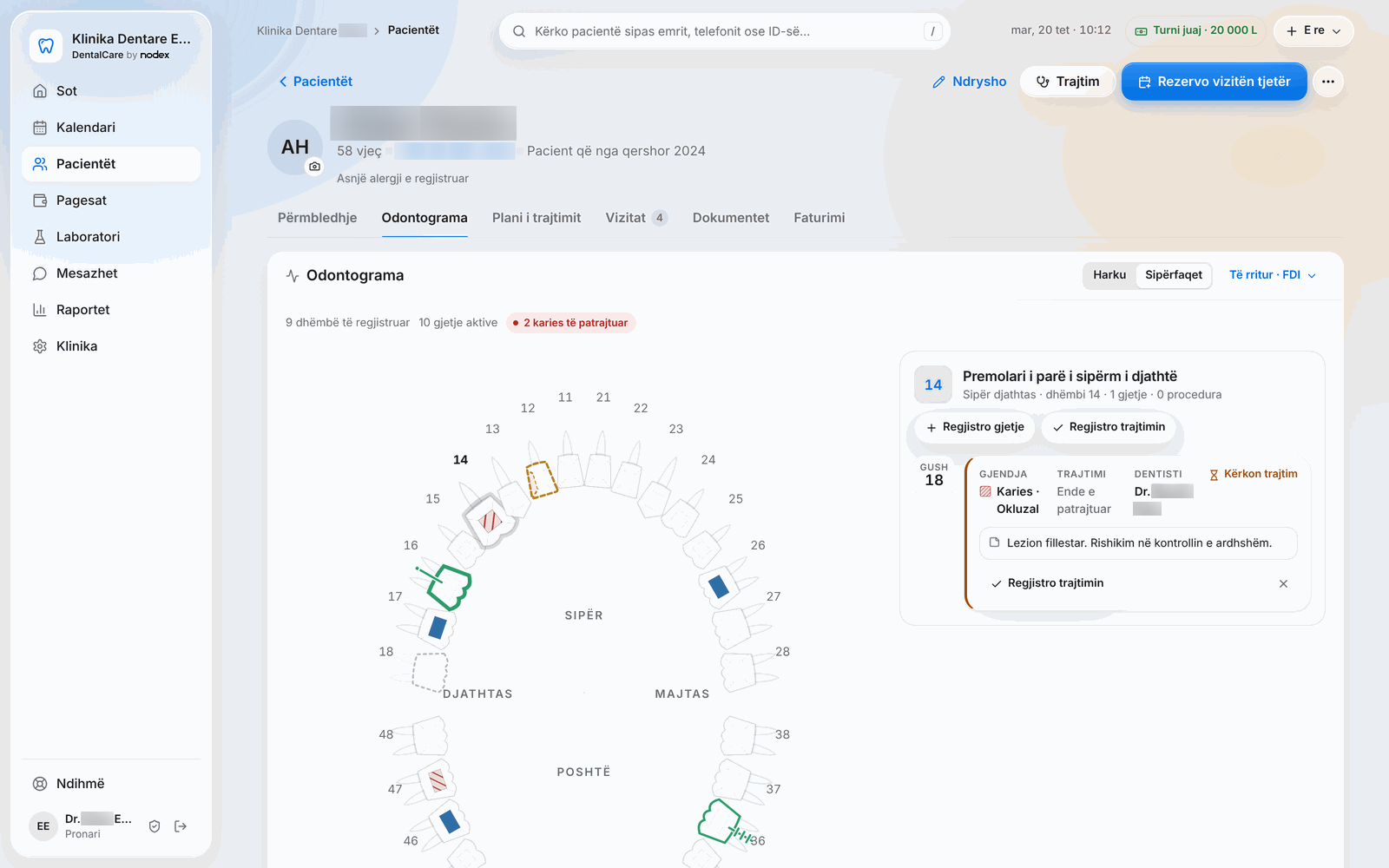The image size is (1389, 868).
Task: Click the Trajtim button
Action: [1068, 82]
